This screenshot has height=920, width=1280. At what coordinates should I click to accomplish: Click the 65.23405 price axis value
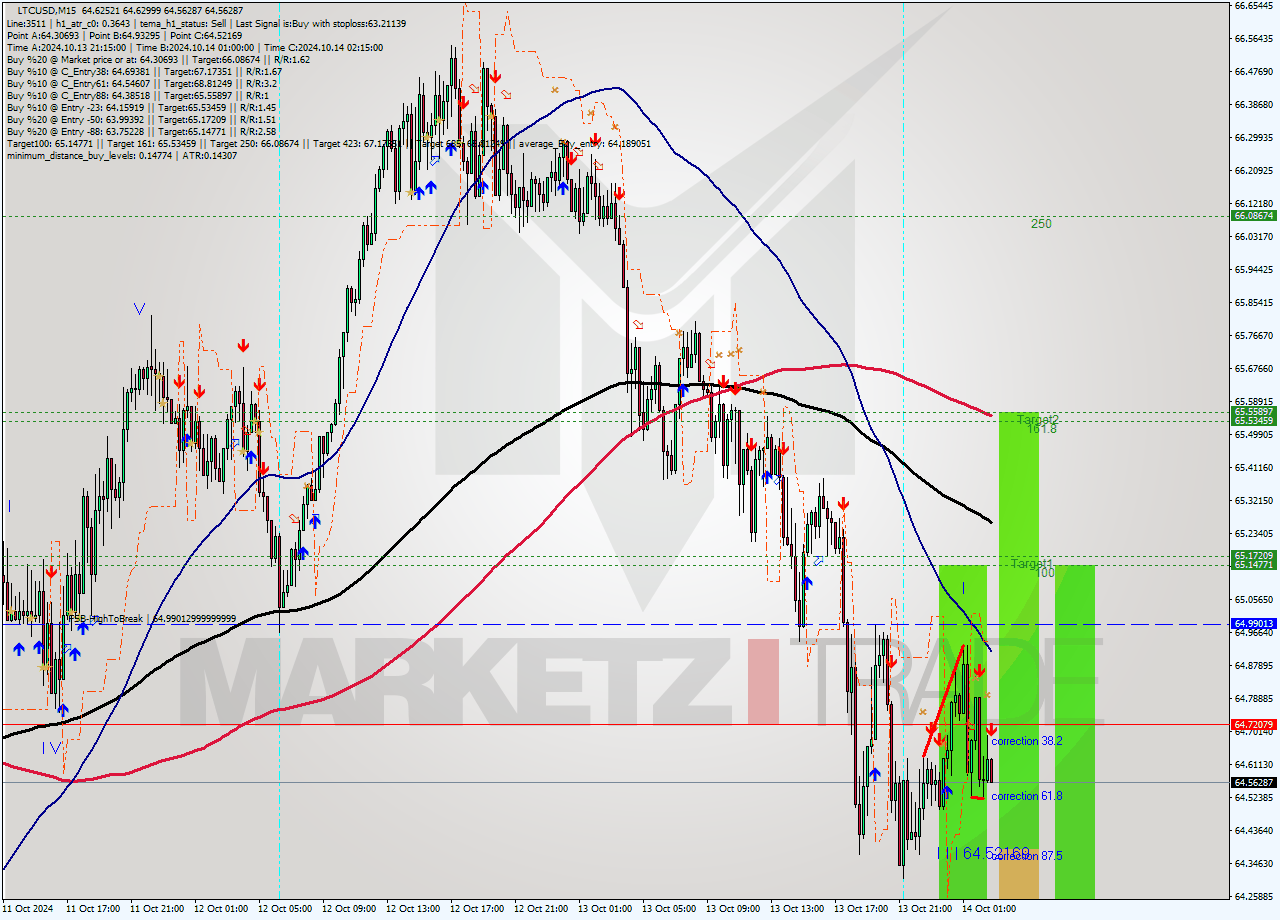[1253, 533]
